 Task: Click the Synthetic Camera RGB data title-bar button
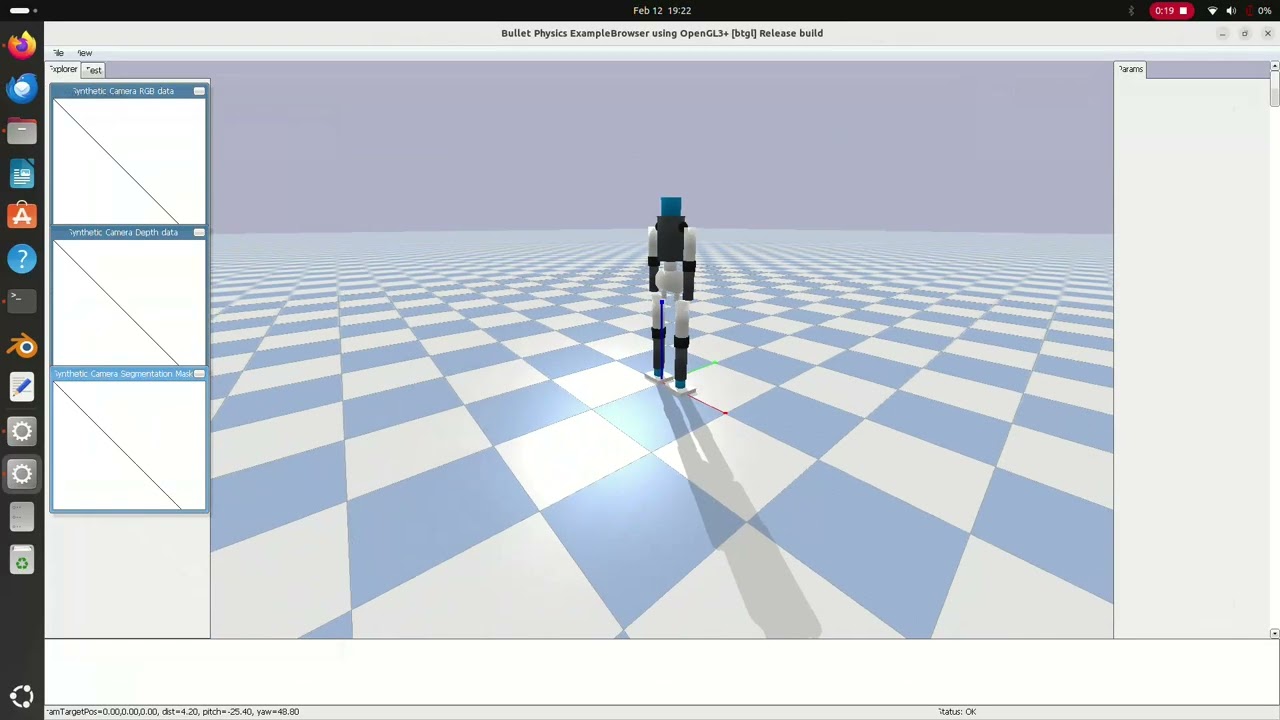coord(199,91)
